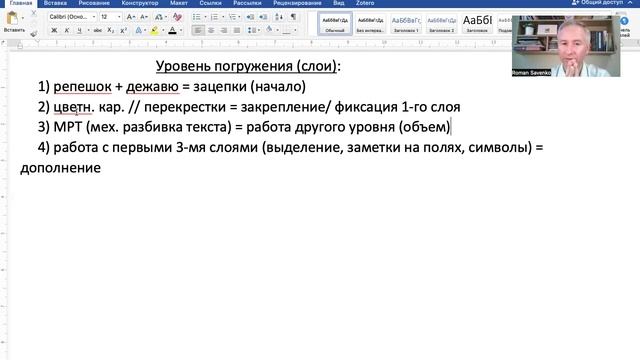640x360 pixels.
Task: Open the underline style dropdown arrow
Action: [88, 30]
